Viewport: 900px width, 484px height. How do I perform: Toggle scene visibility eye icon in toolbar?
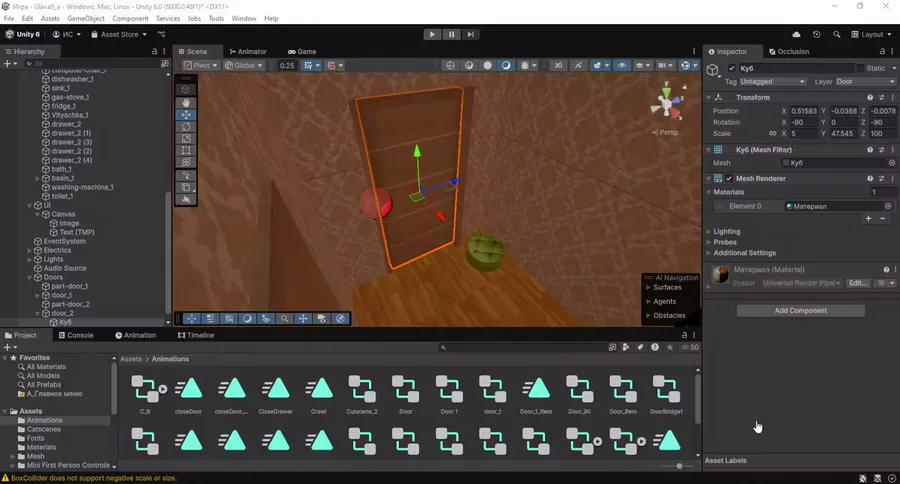622,65
